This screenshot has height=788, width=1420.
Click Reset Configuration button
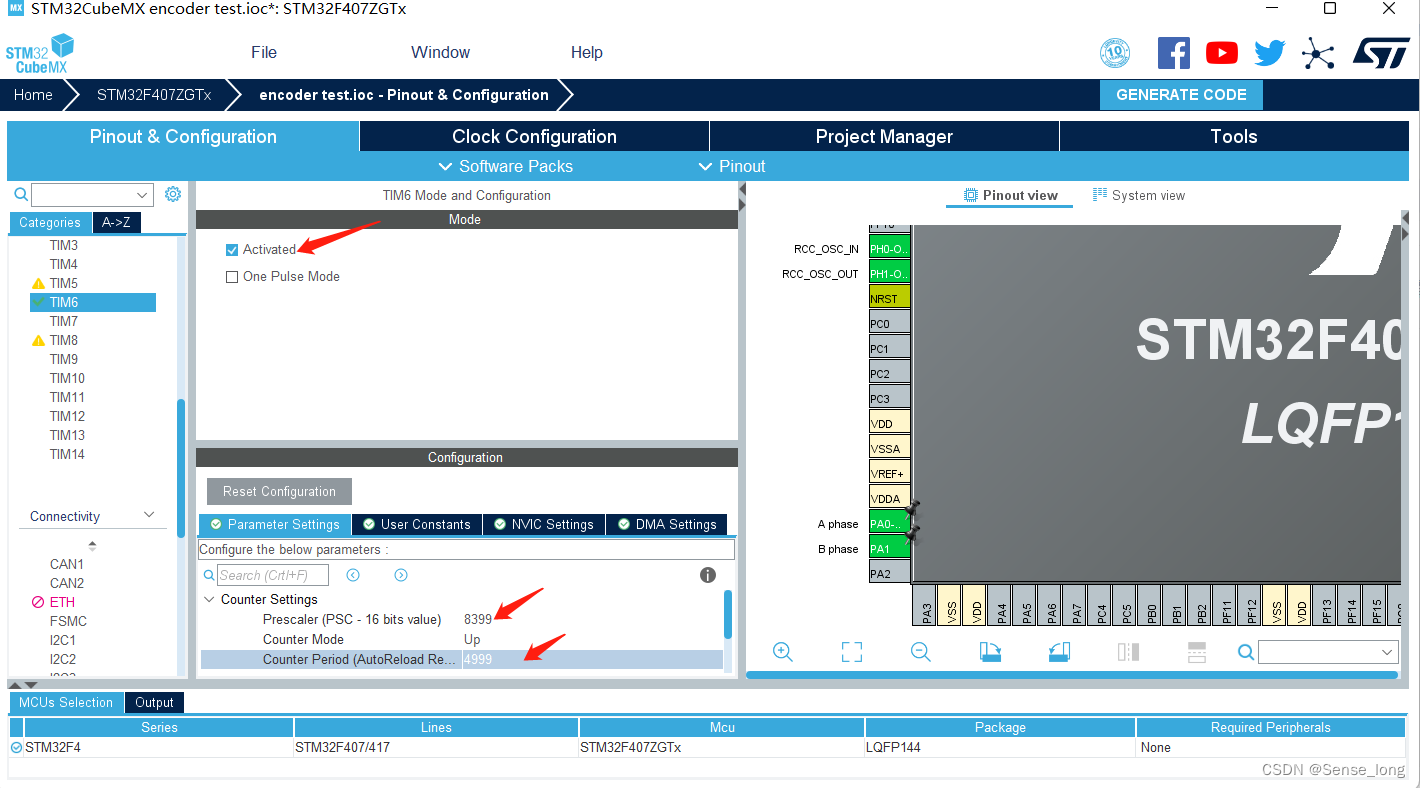tap(279, 491)
